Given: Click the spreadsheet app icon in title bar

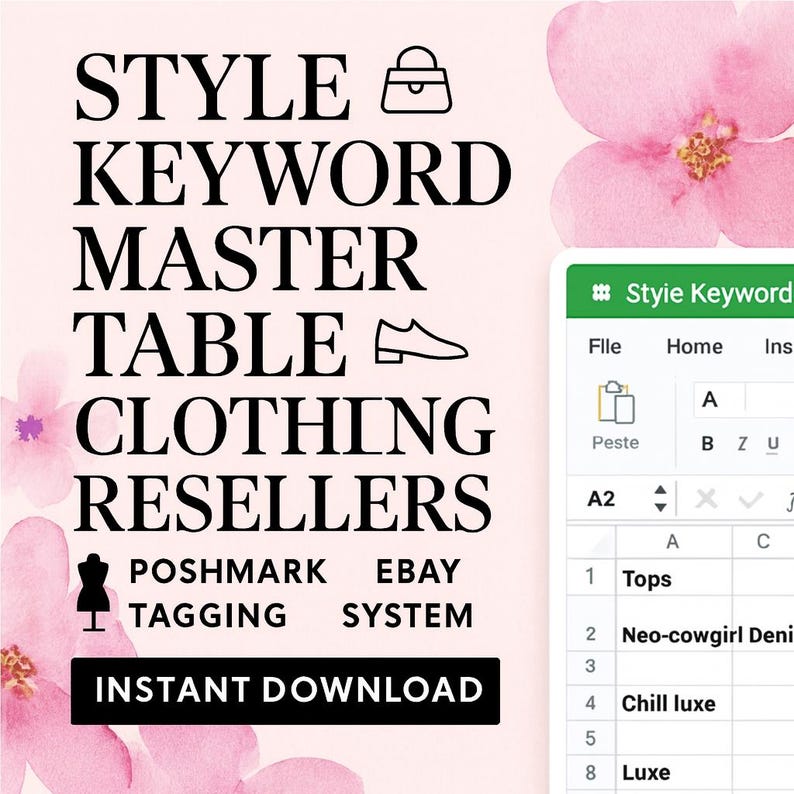Looking at the screenshot, I should (x=601, y=293).
